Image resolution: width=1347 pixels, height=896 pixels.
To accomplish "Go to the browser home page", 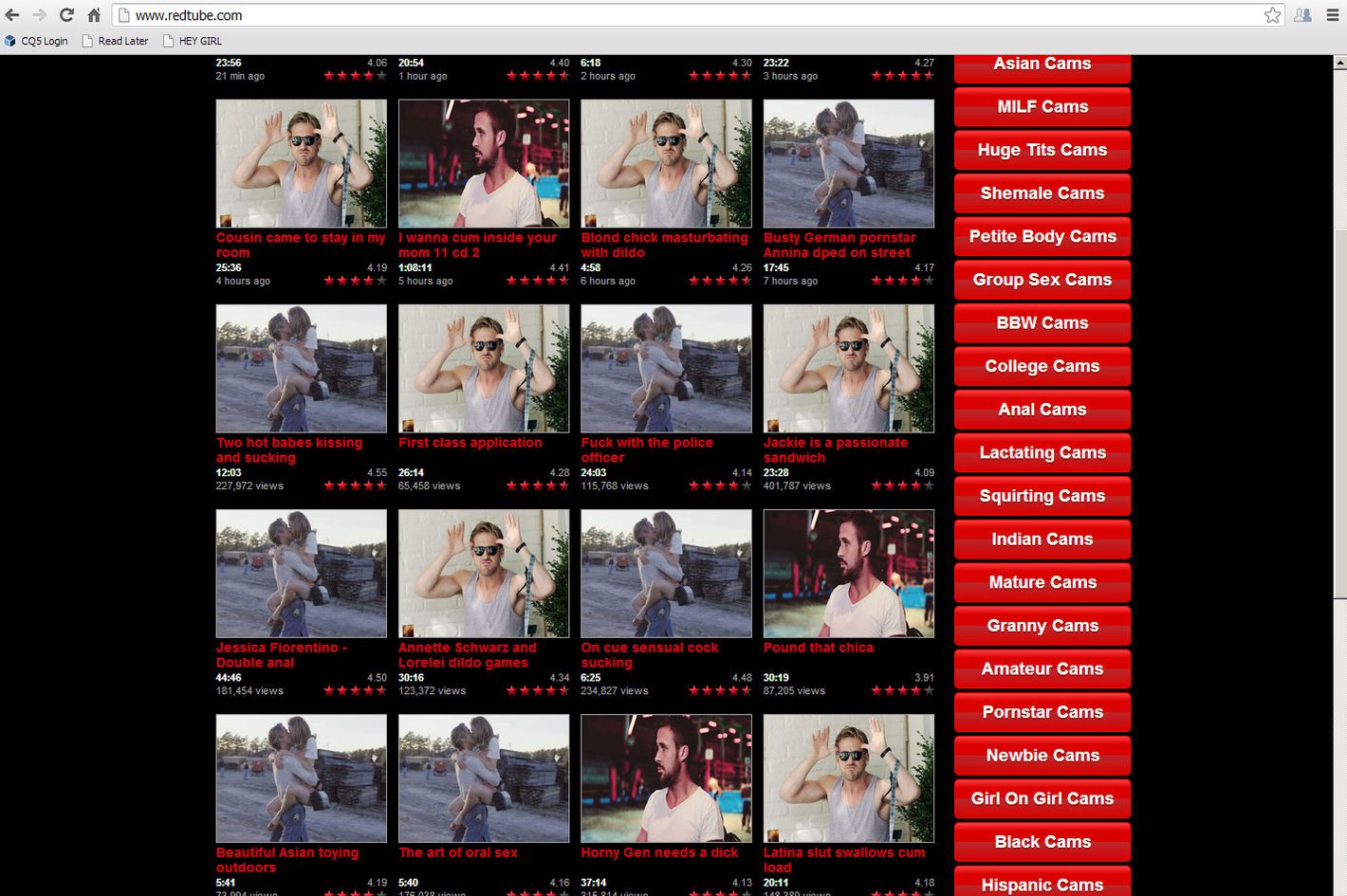I will (x=94, y=15).
